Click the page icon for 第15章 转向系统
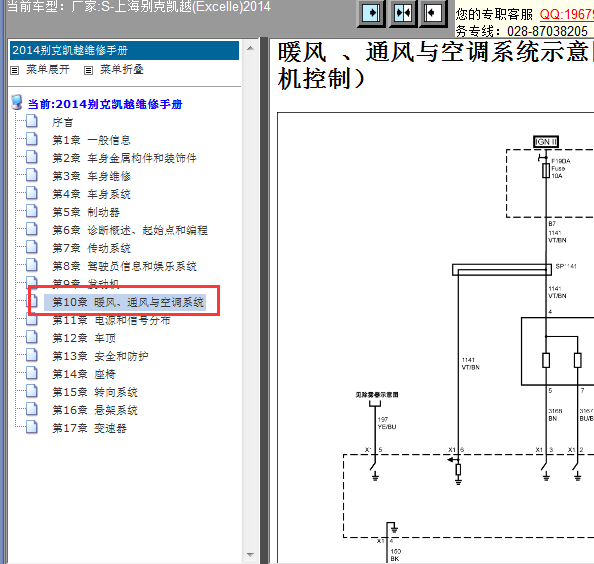This screenshot has height=564, width=594. [32, 391]
